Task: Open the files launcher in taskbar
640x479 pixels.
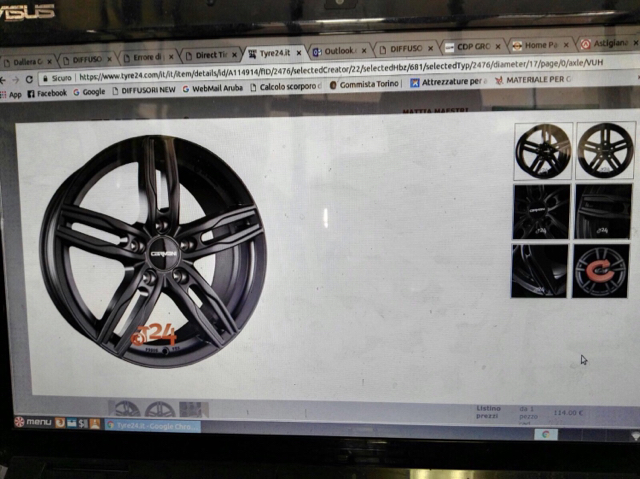Action: (72, 423)
